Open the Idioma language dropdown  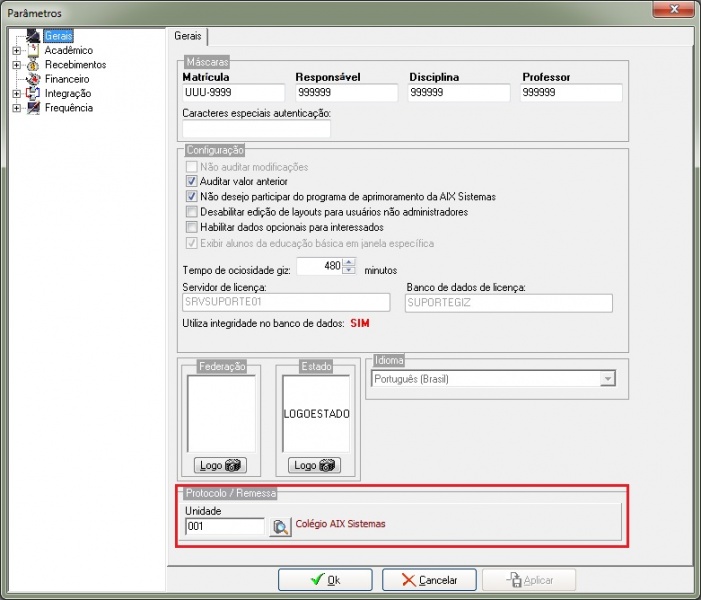point(608,379)
